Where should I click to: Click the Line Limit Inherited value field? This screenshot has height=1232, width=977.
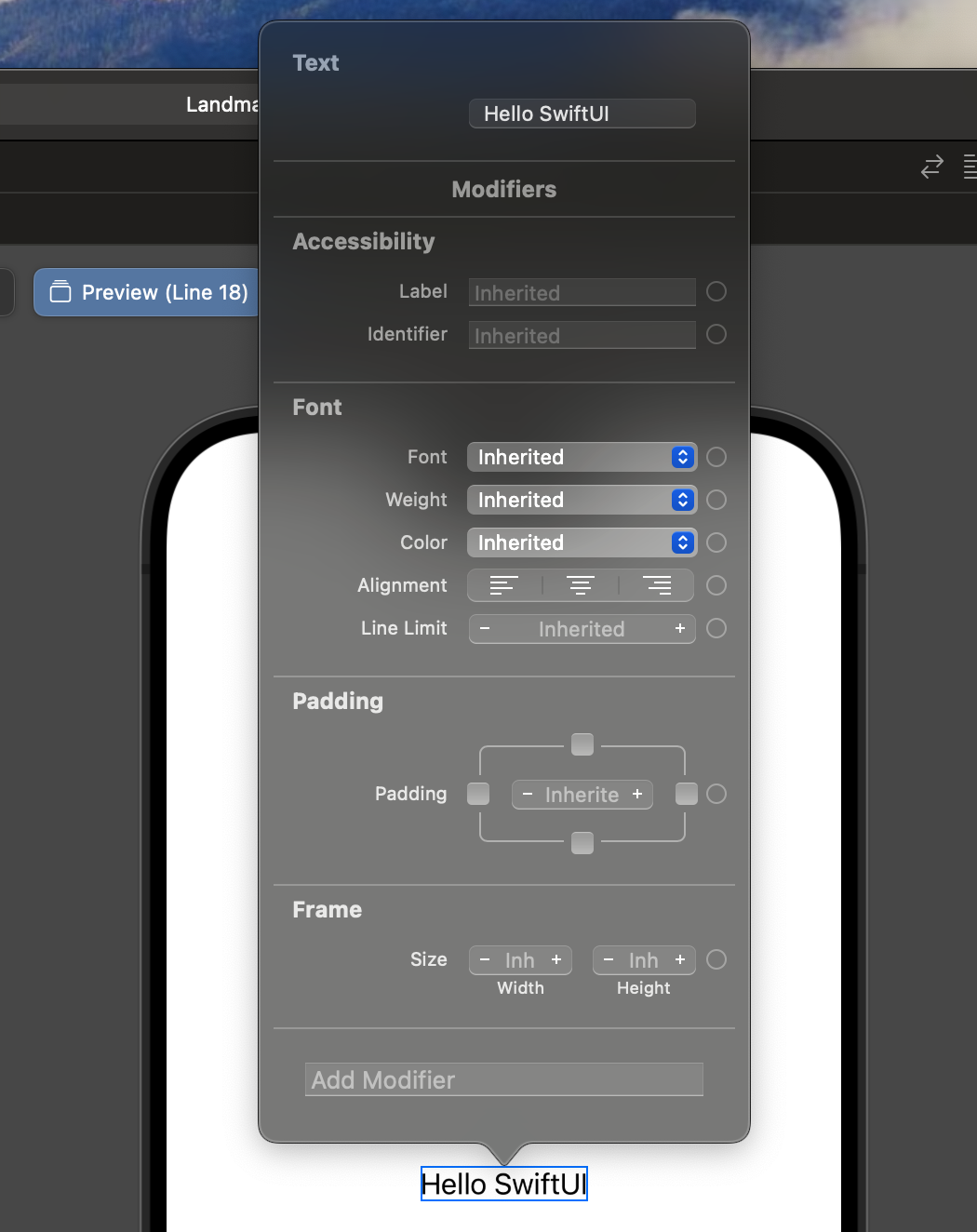click(582, 629)
